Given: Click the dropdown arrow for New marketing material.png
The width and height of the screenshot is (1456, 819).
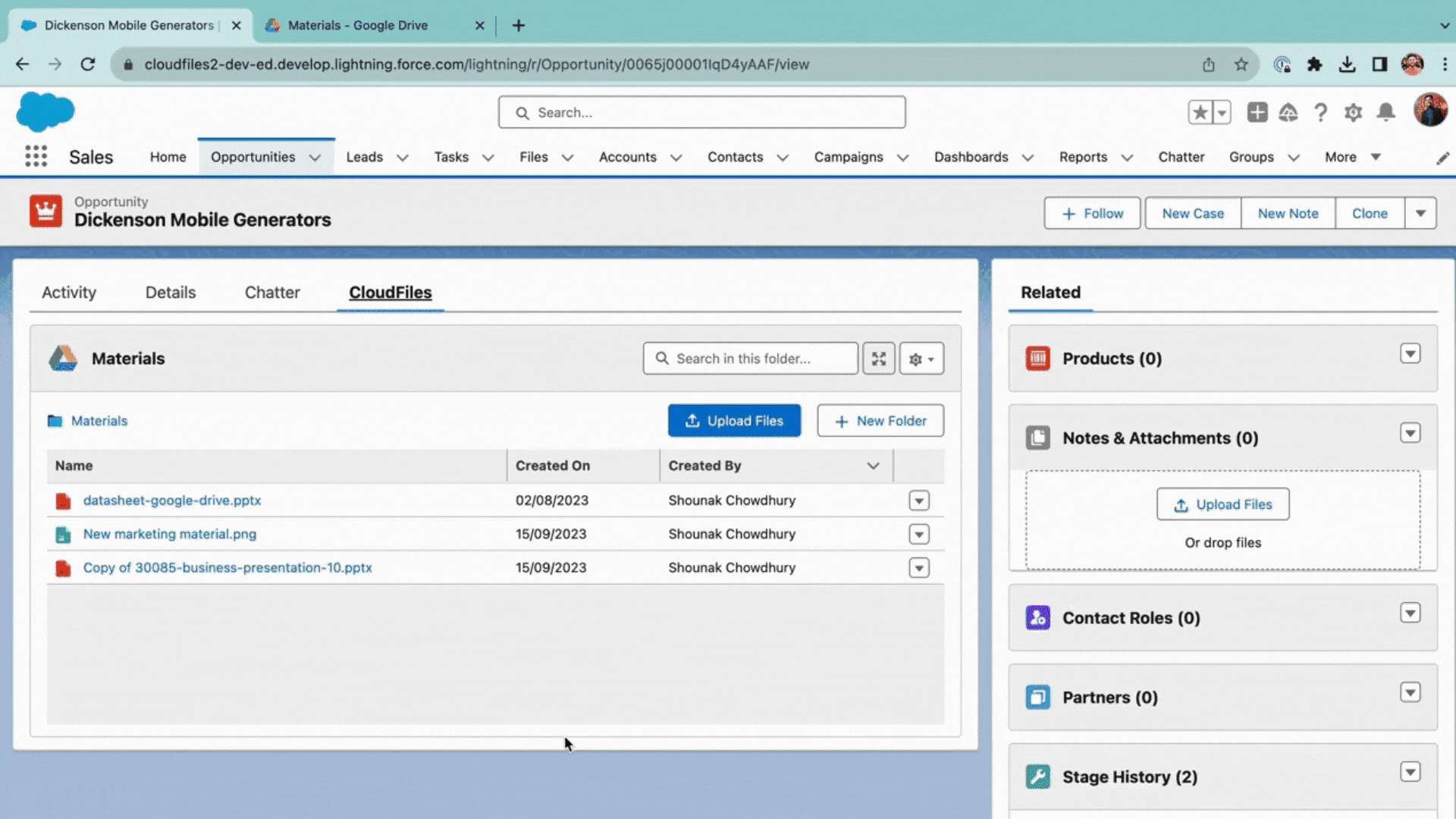Looking at the screenshot, I should point(918,533).
